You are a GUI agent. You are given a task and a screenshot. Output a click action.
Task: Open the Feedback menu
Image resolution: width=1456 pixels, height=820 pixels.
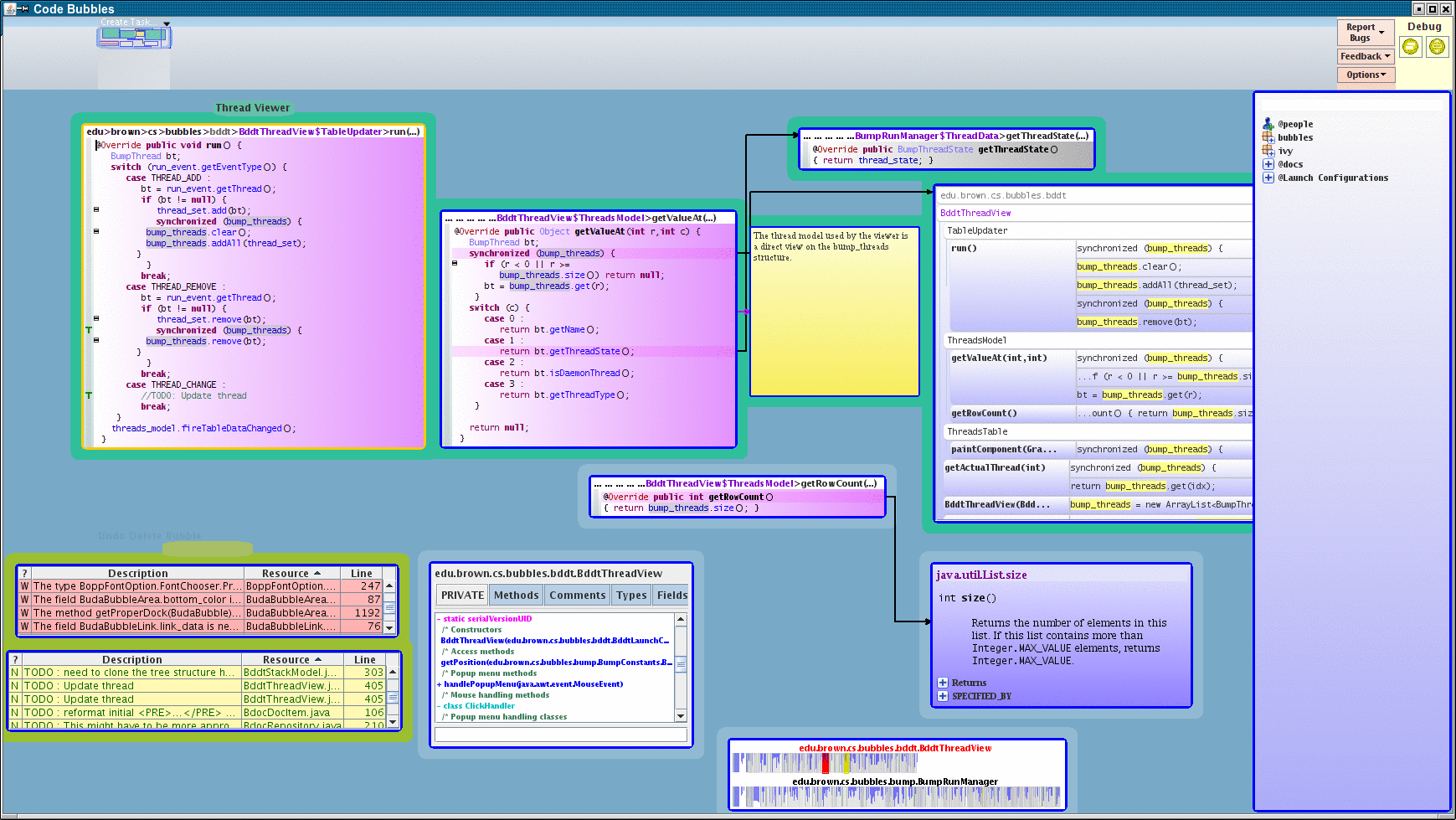point(1366,56)
